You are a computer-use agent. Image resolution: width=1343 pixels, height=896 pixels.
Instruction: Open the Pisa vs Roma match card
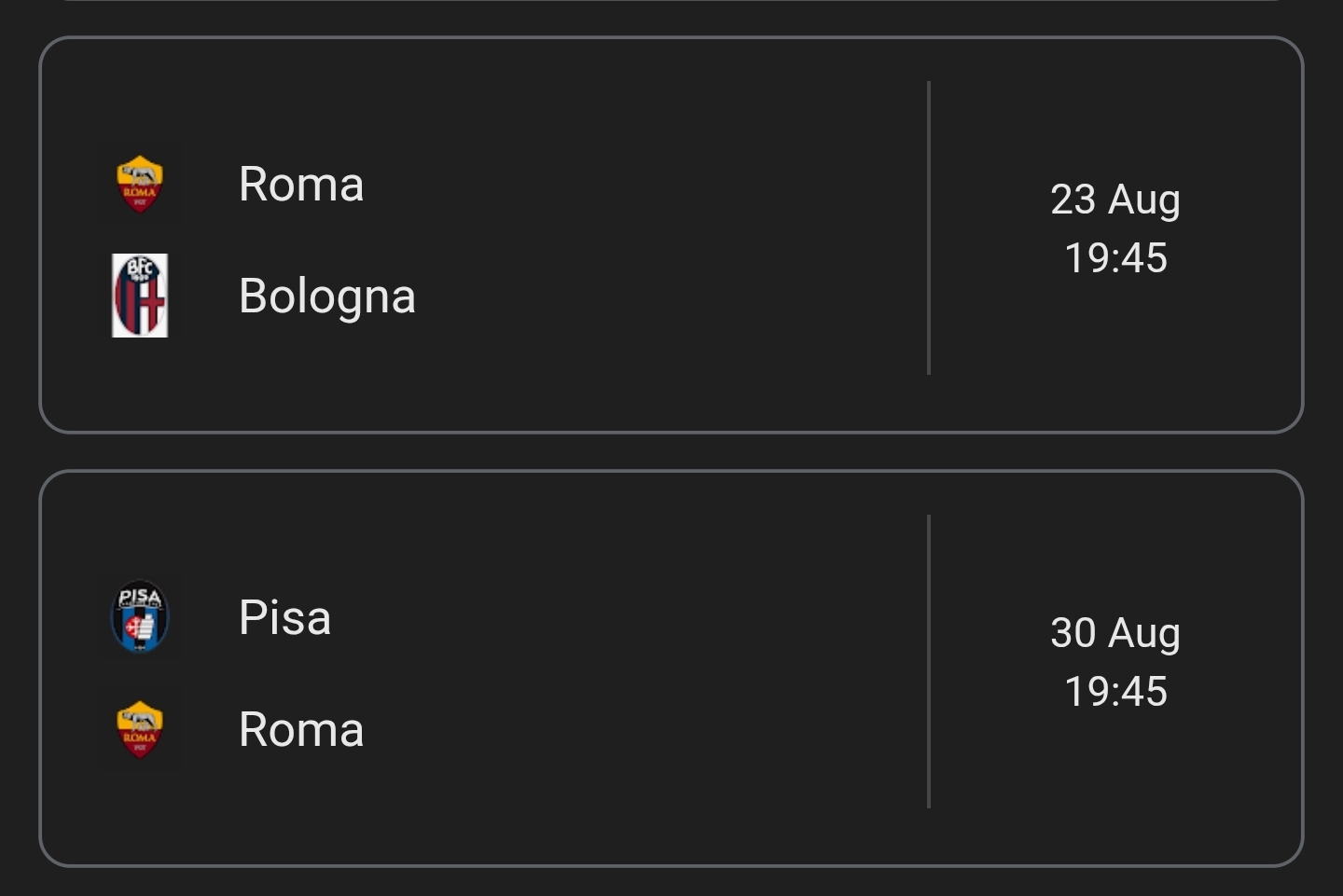point(671,669)
